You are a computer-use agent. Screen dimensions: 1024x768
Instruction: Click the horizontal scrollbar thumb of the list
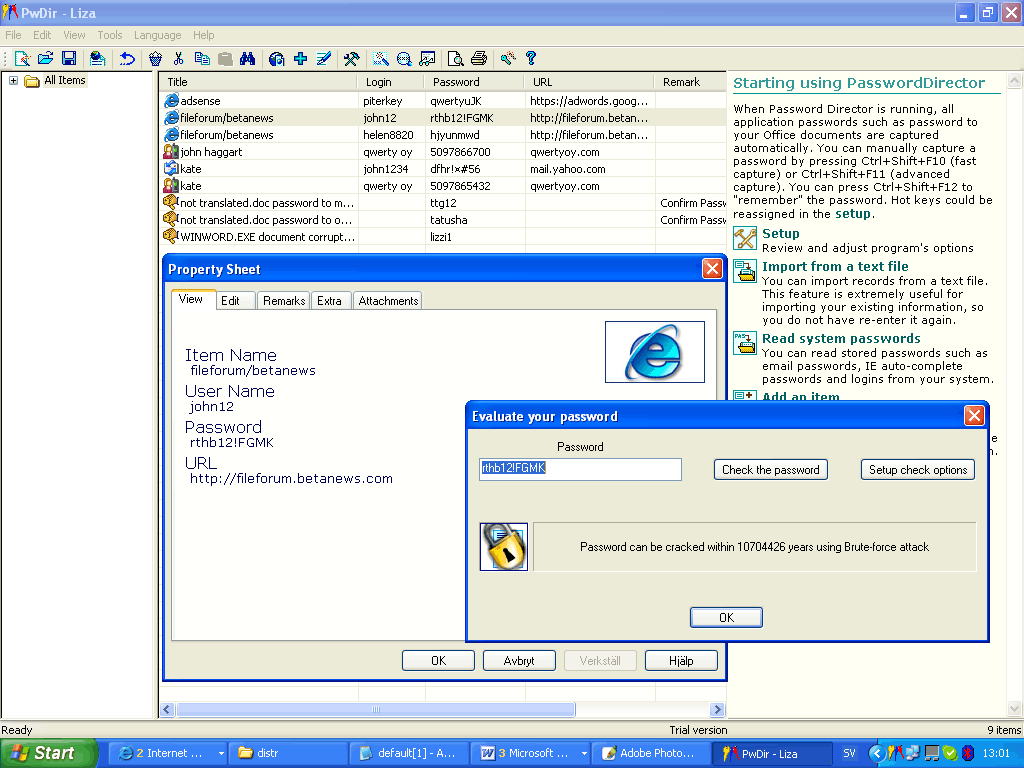376,709
